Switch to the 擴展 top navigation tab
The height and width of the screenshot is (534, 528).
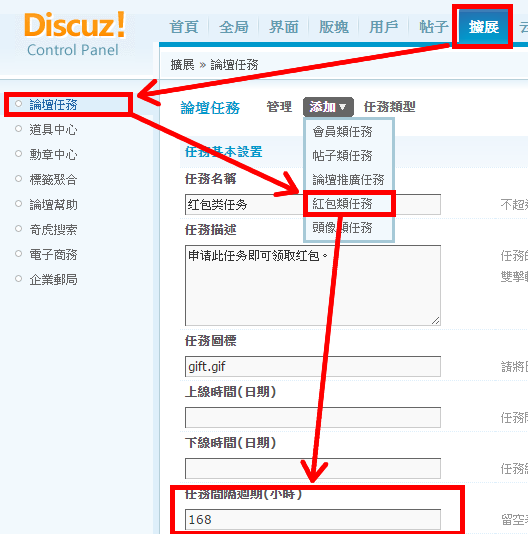tap(484, 27)
